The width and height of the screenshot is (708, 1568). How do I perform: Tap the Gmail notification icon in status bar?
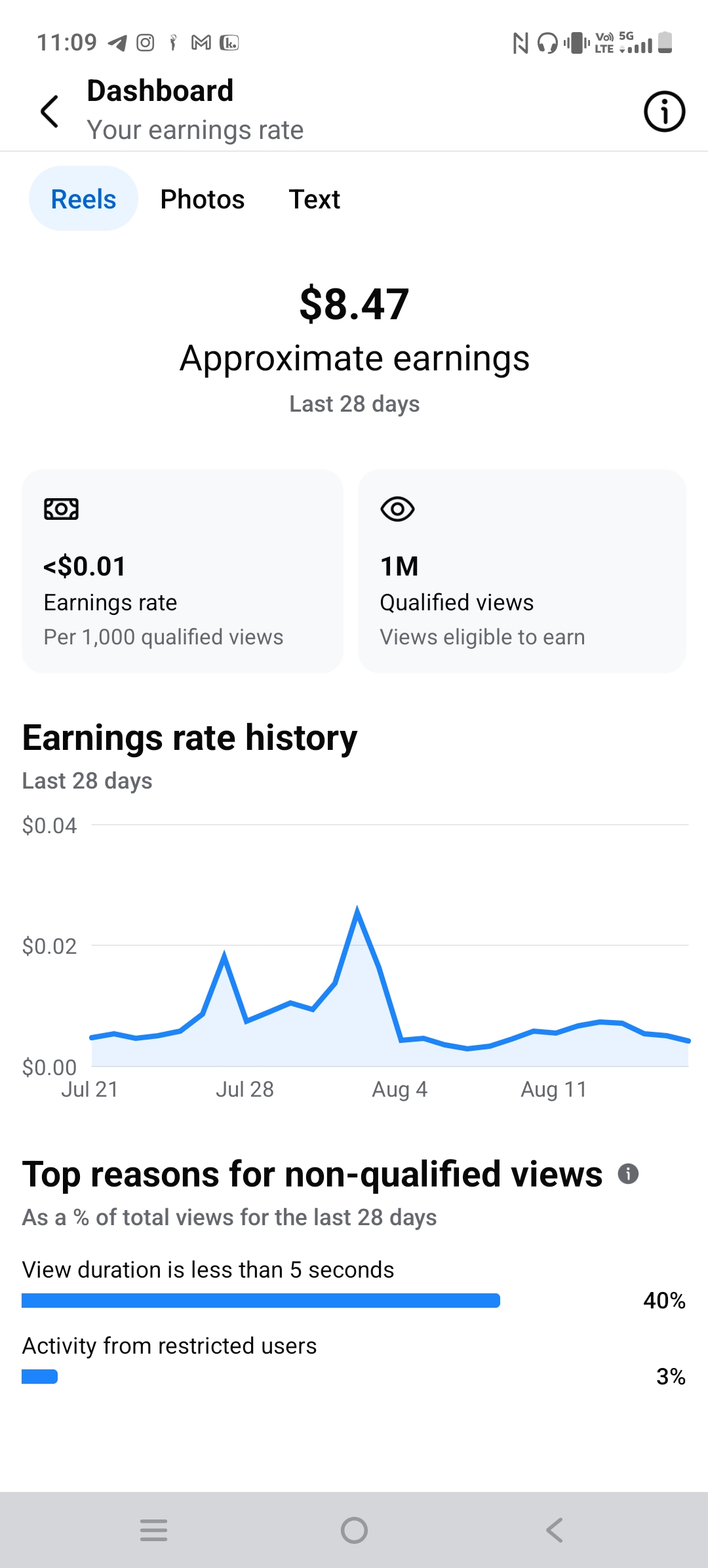pyautogui.click(x=201, y=43)
